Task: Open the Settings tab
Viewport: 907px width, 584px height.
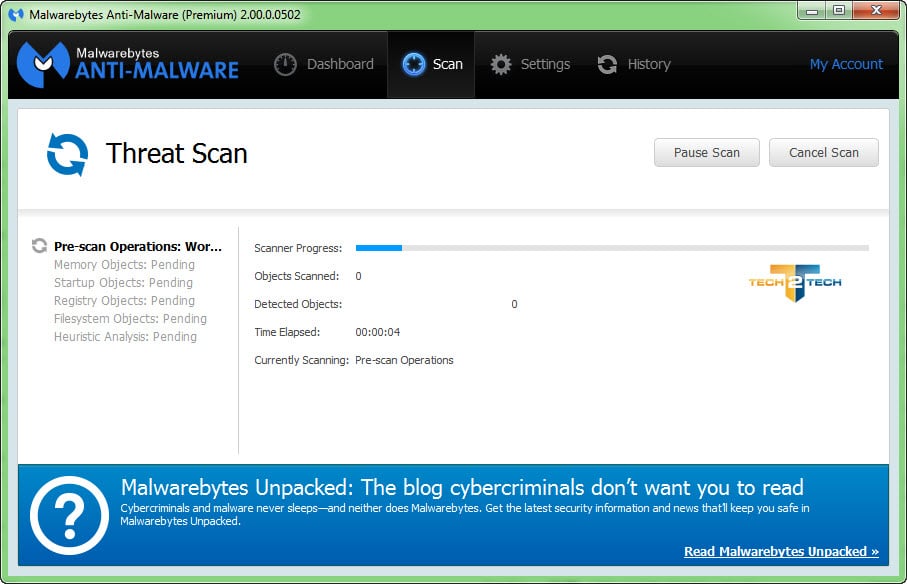Action: click(x=530, y=64)
